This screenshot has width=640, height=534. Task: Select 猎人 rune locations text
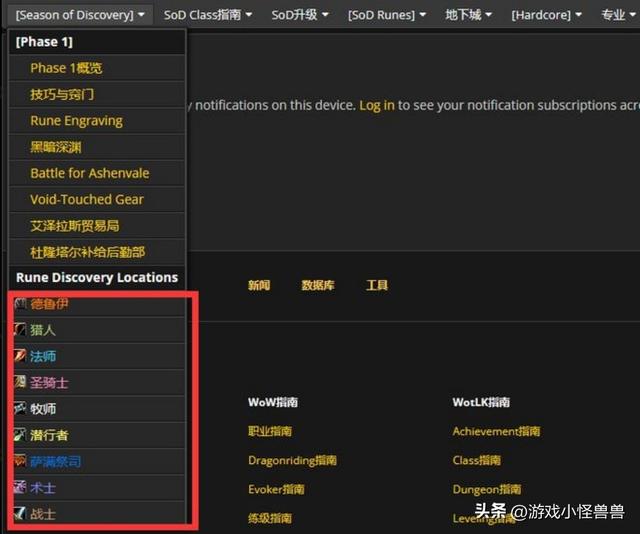click(43, 330)
